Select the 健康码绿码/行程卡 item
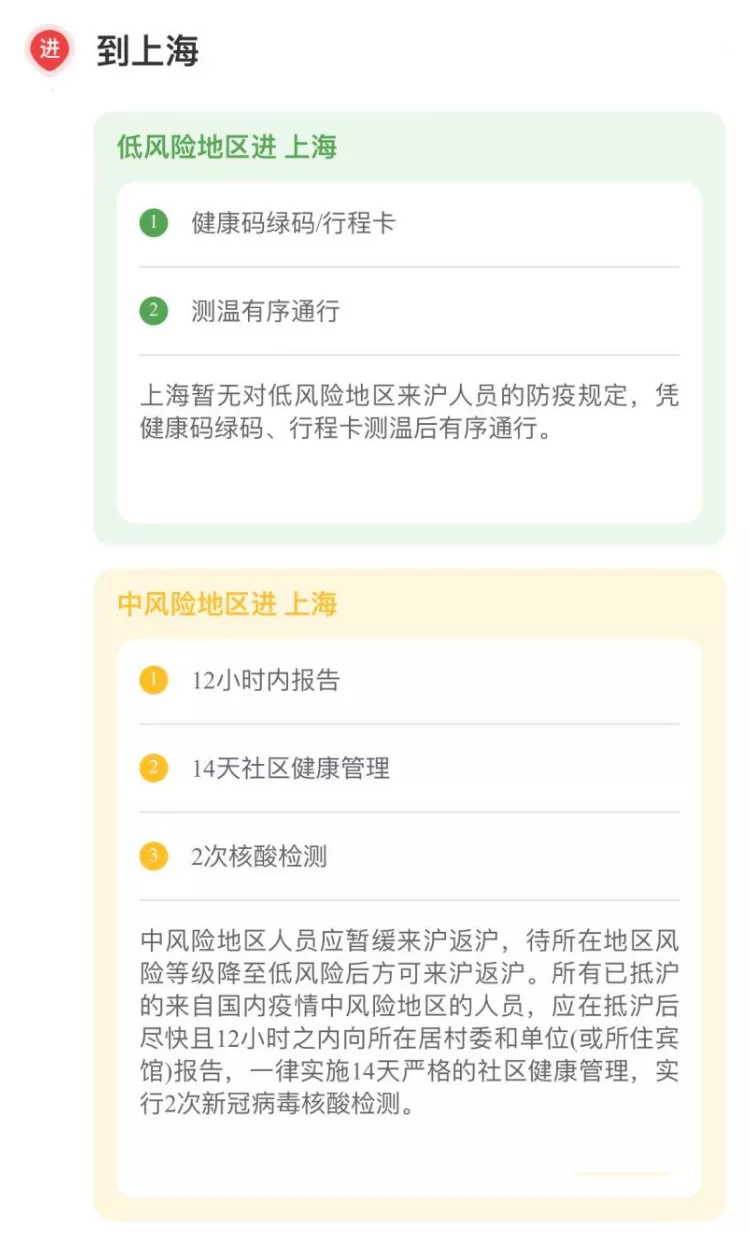Viewport: 750px width, 1233px height. pyautogui.click(x=293, y=223)
